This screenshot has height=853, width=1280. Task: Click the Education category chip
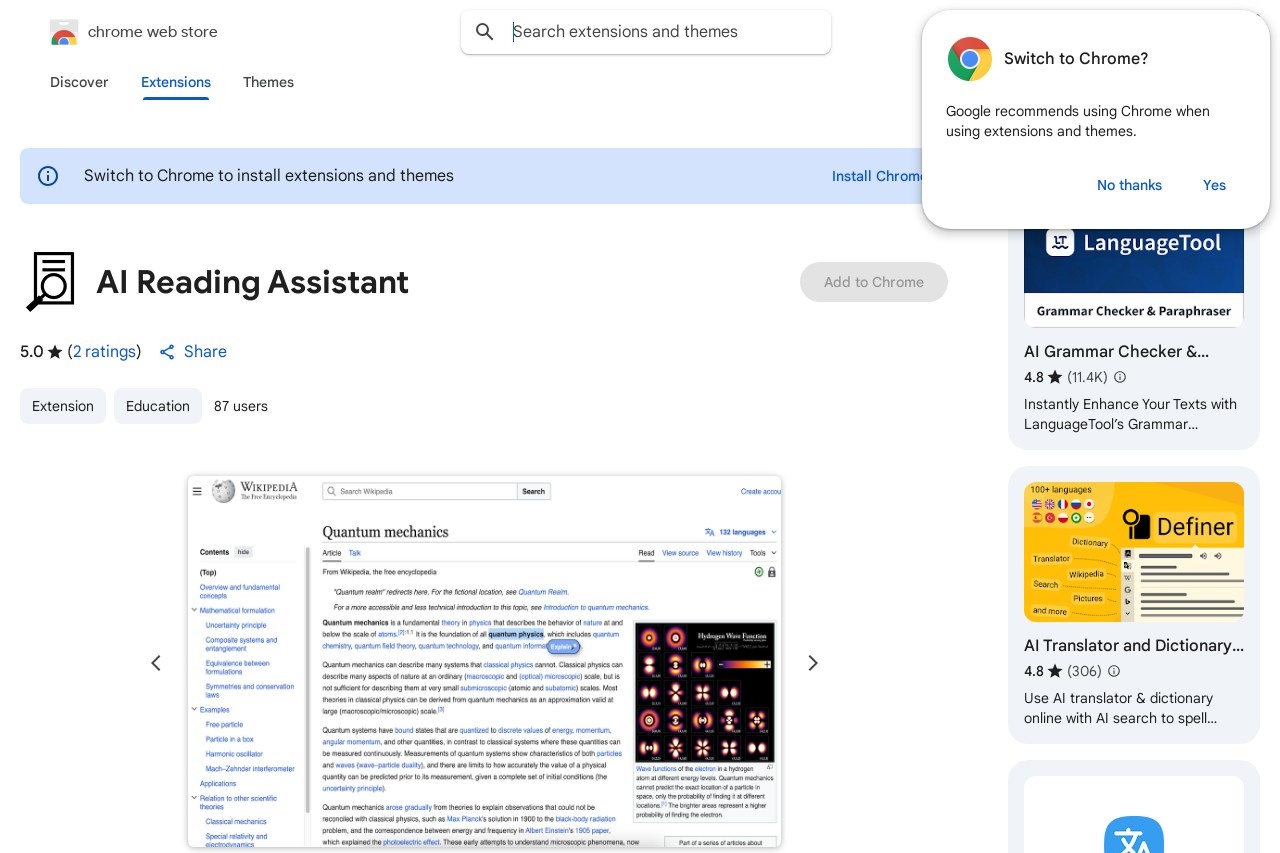(x=158, y=406)
